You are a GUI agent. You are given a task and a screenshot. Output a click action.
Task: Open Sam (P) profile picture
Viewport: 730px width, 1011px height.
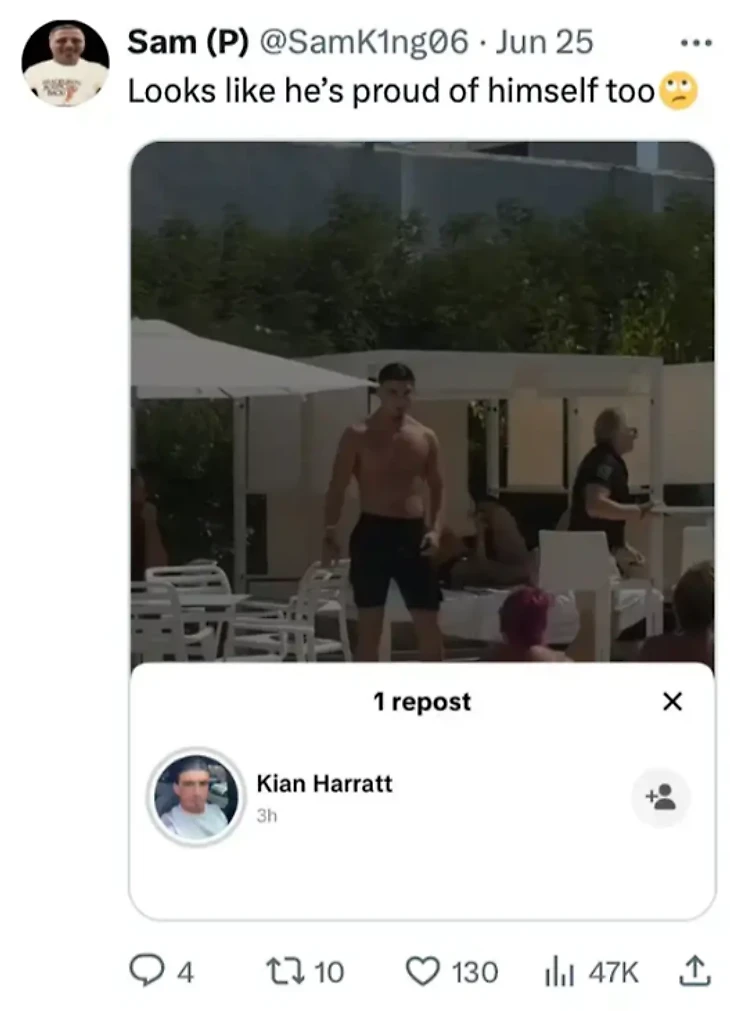(65, 64)
